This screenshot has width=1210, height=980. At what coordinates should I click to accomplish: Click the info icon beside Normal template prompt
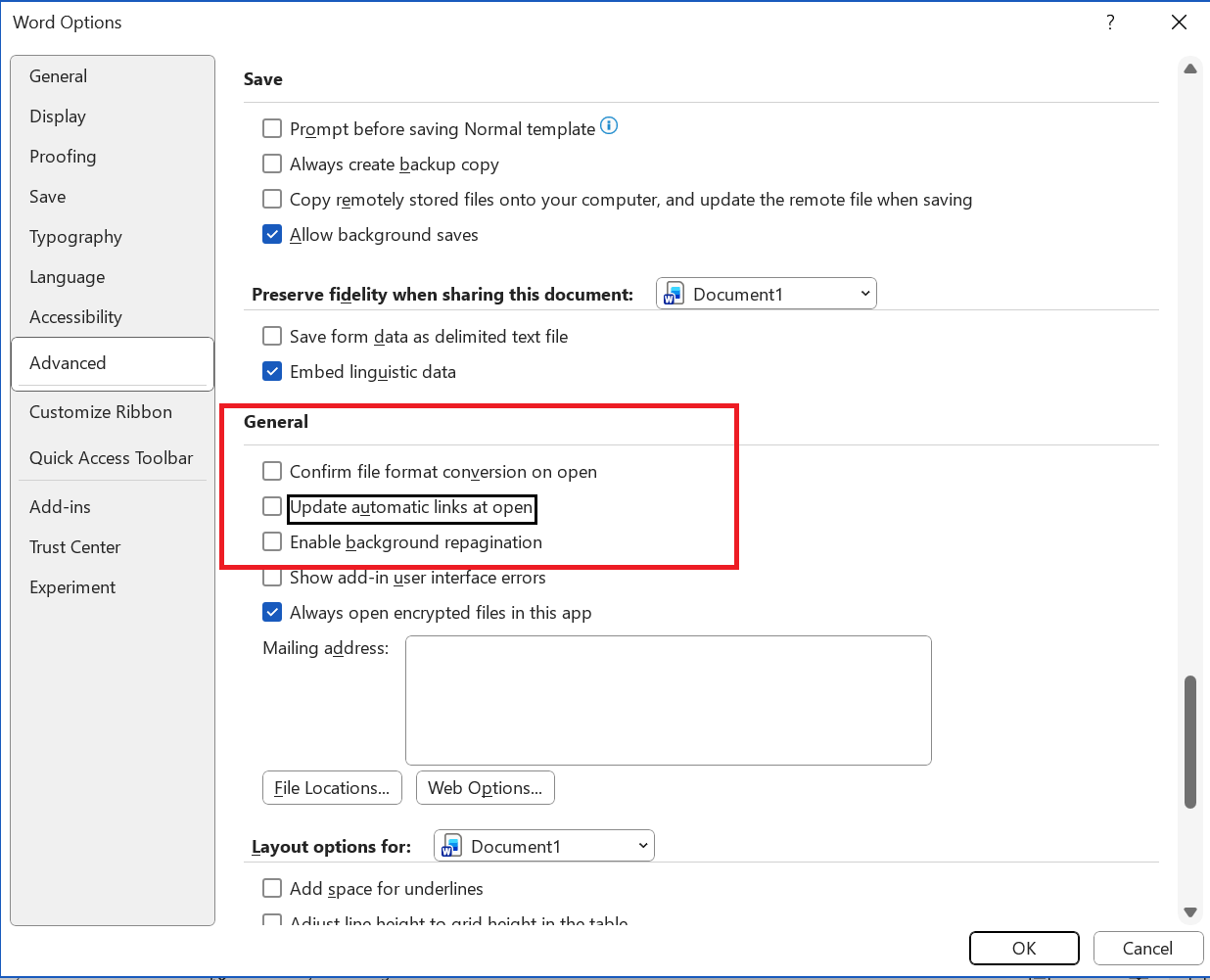pos(609,125)
